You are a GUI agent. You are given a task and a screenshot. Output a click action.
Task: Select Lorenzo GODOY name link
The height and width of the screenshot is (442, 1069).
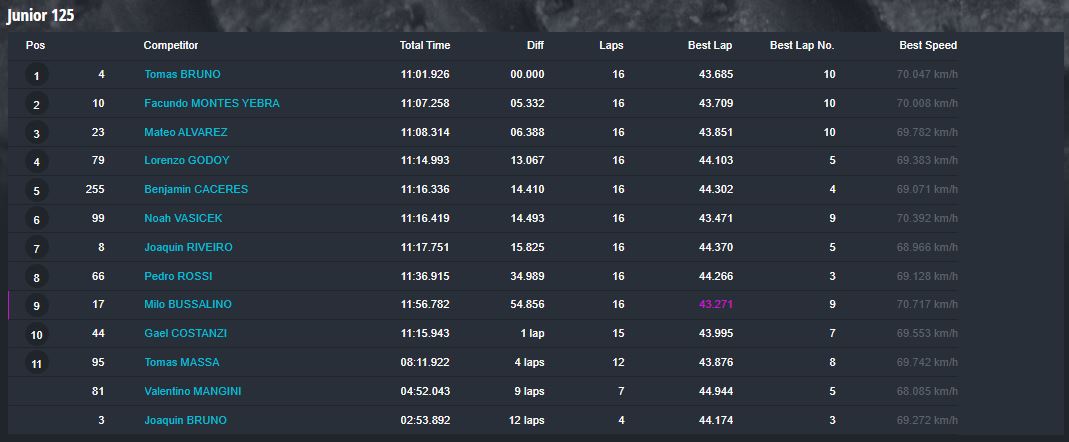[x=187, y=161]
